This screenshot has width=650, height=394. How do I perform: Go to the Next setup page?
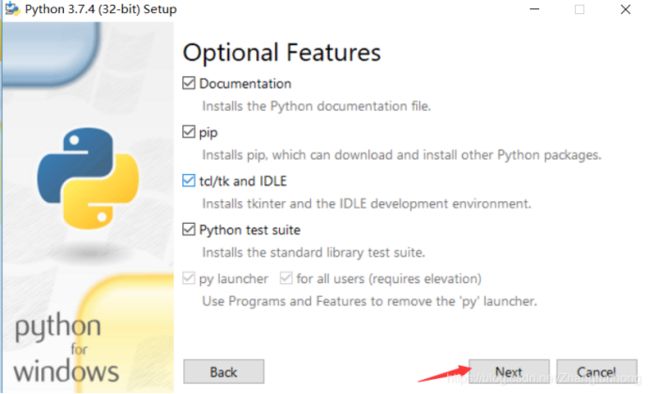click(509, 372)
